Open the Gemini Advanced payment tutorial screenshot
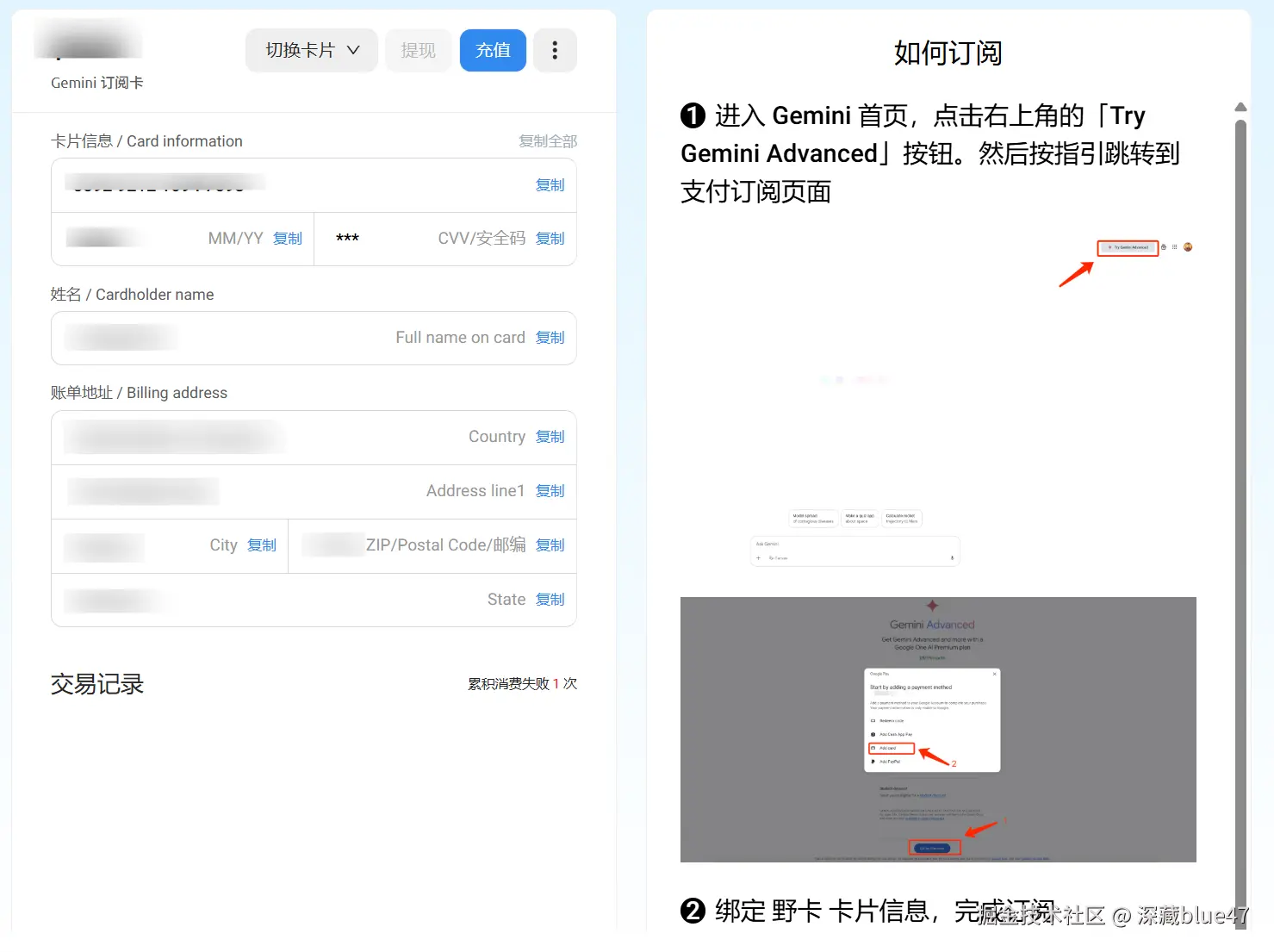This screenshot has width=1274, height=952. (938, 730)
